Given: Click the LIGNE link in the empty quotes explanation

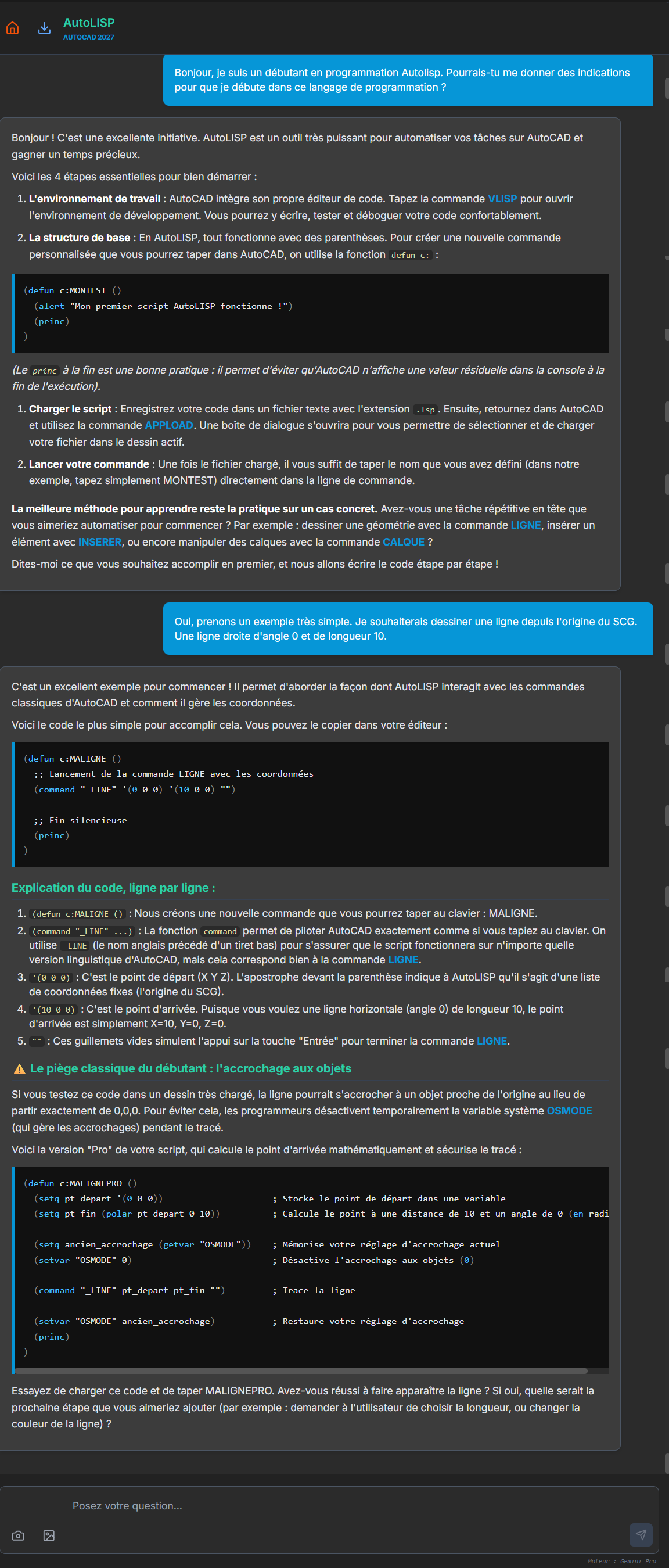Looking at the screenshot, I should 491,1041.
